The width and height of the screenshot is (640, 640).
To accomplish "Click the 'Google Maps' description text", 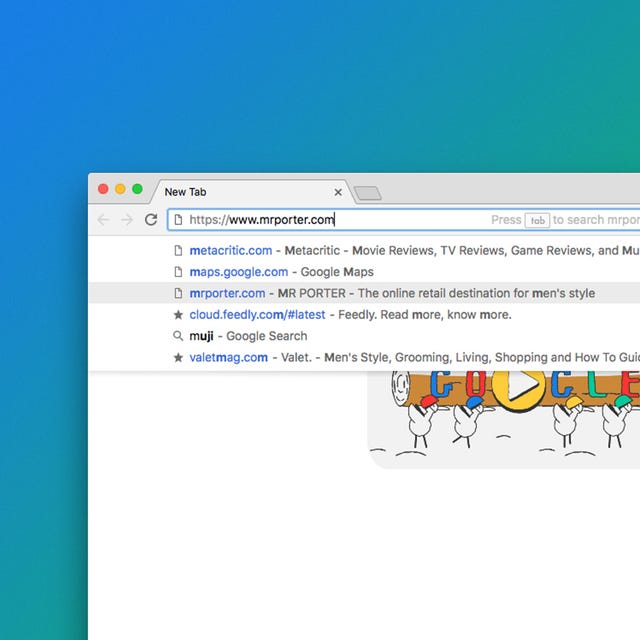I will click(337, 272).
